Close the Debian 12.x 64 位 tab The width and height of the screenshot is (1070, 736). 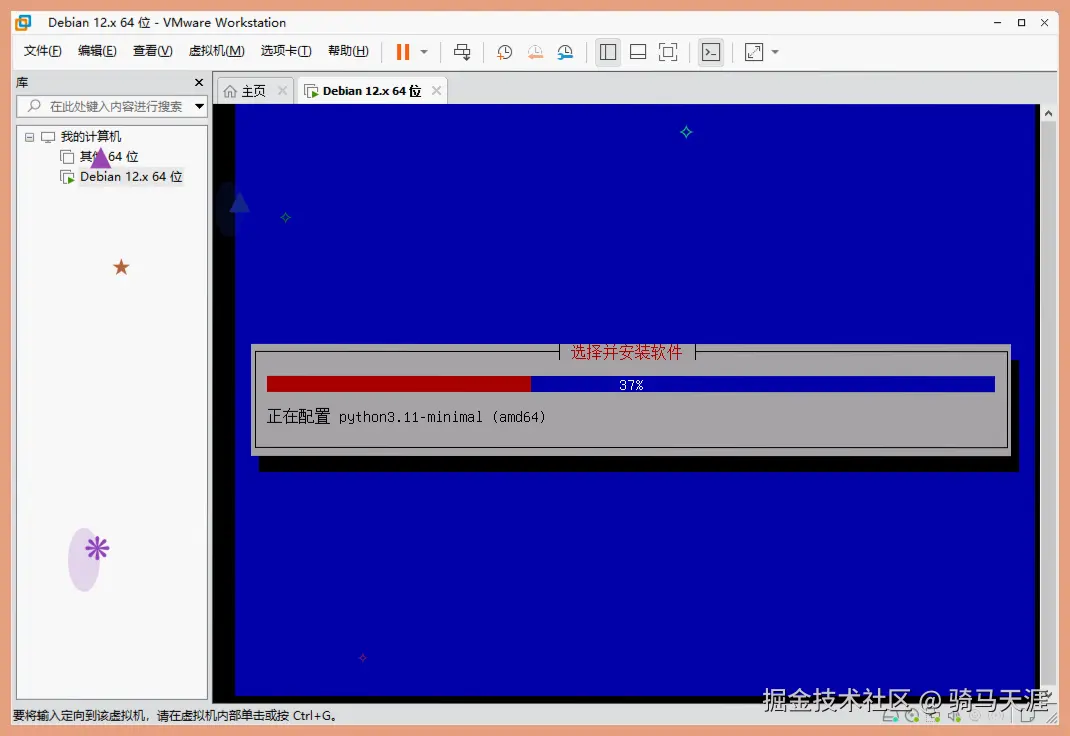[x=436, y=91]
